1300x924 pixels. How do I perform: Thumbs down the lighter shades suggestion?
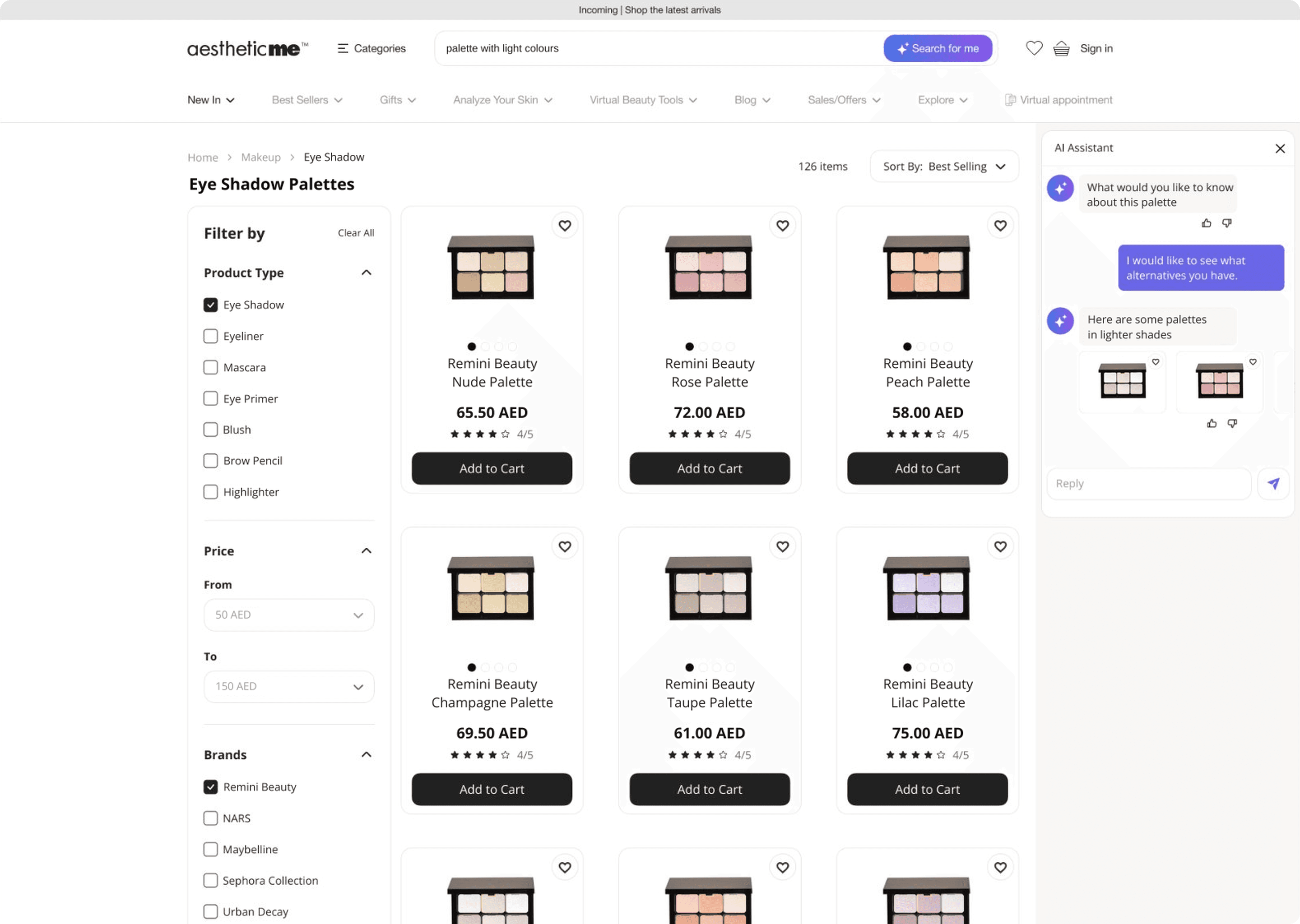pos(1232,423)
